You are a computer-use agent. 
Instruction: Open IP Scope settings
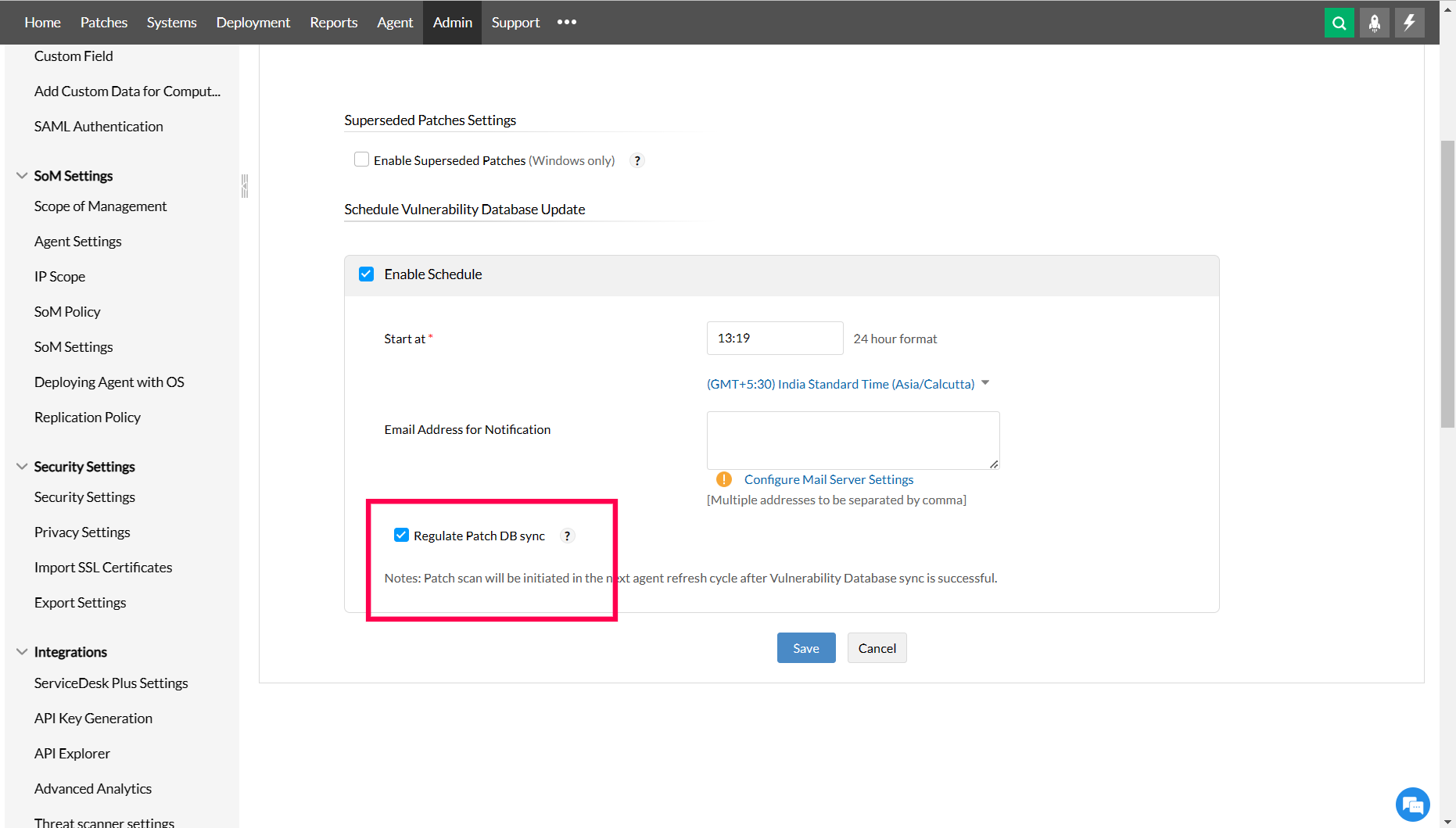coord(59,277)
